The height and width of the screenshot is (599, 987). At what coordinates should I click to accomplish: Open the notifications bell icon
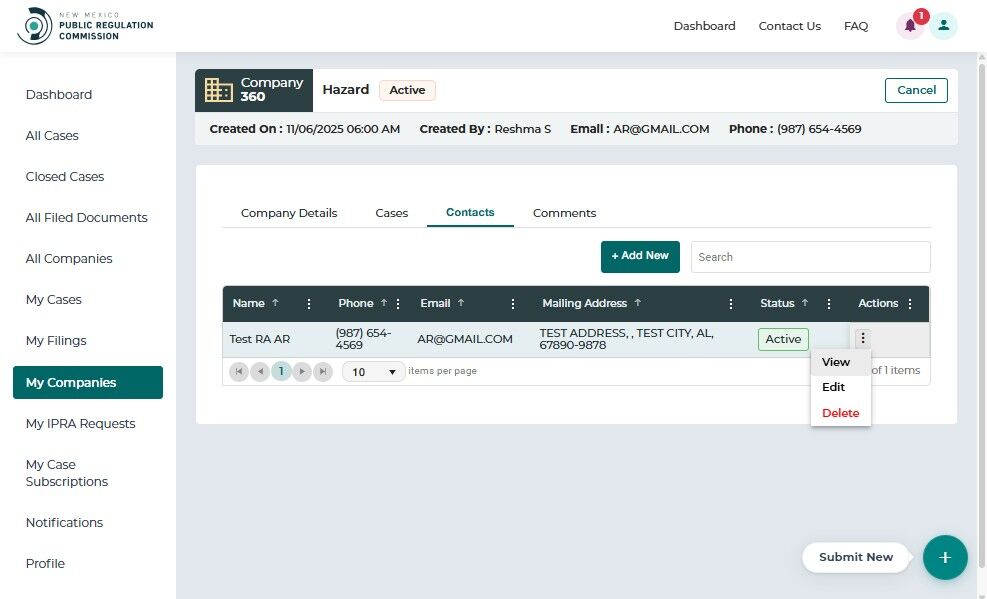tap(910, 26)
